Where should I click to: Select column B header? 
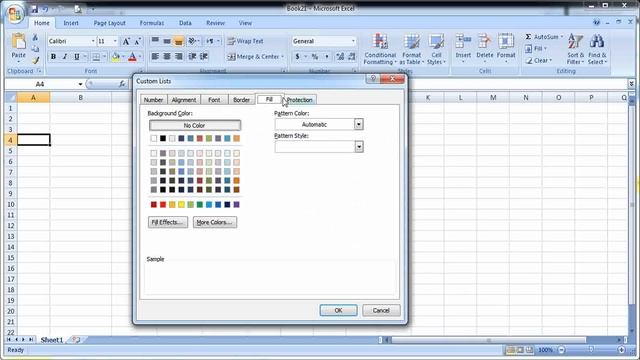point(80,98)
